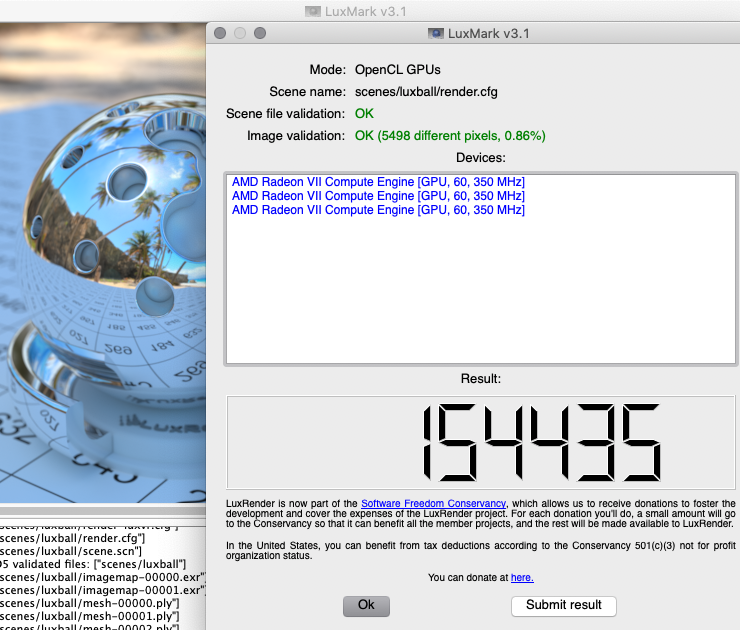
Task: Click the 15435 result score display
Action: (481, 442)
